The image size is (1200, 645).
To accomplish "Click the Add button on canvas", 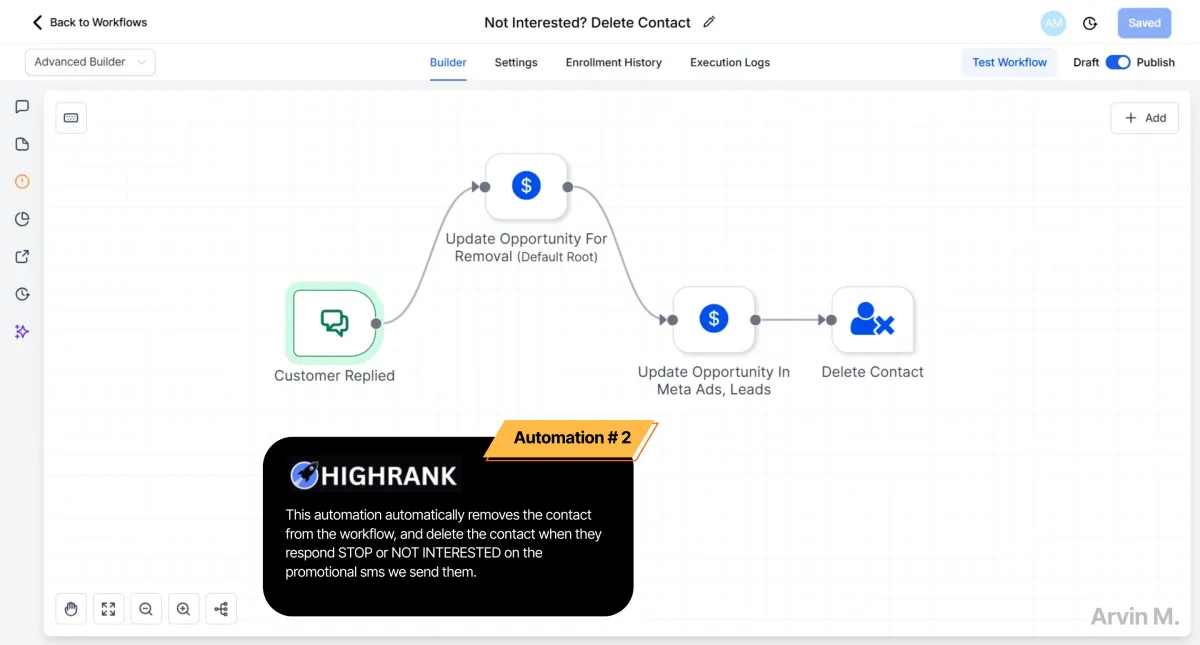I will tap(1144, 118).
